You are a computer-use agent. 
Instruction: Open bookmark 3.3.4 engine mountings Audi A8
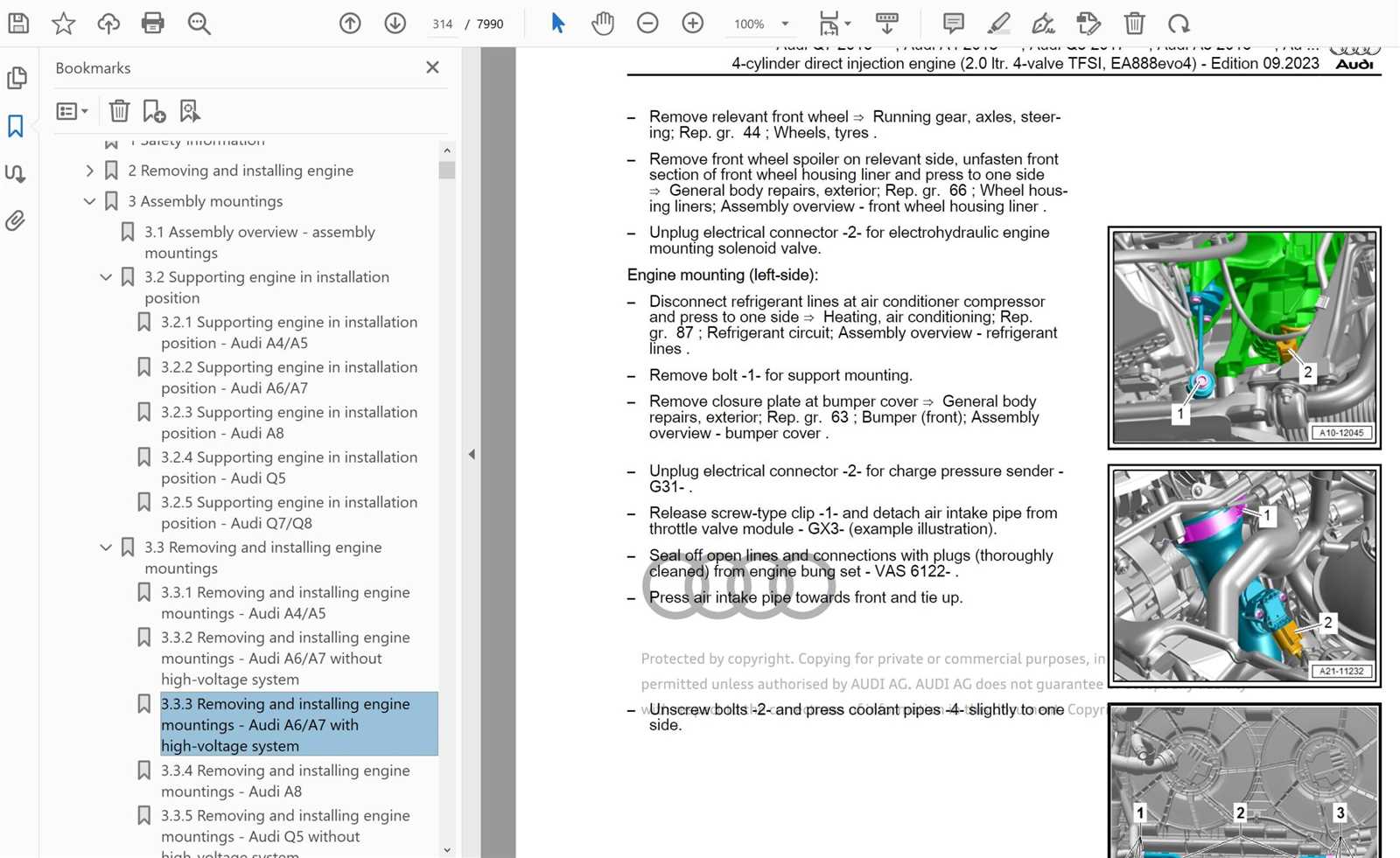285,781
